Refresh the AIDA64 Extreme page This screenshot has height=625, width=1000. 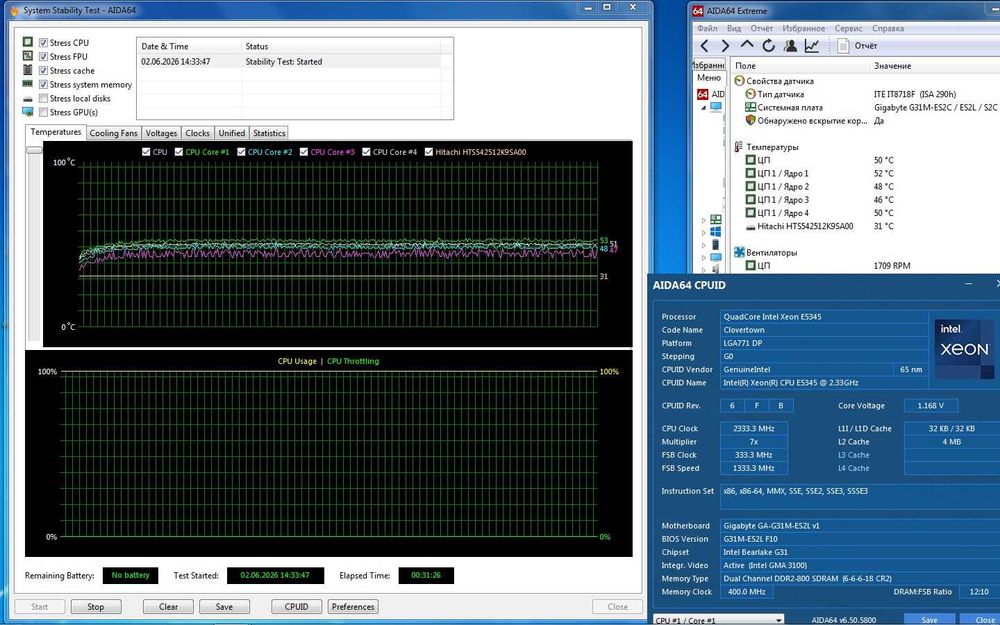[768, 46]
